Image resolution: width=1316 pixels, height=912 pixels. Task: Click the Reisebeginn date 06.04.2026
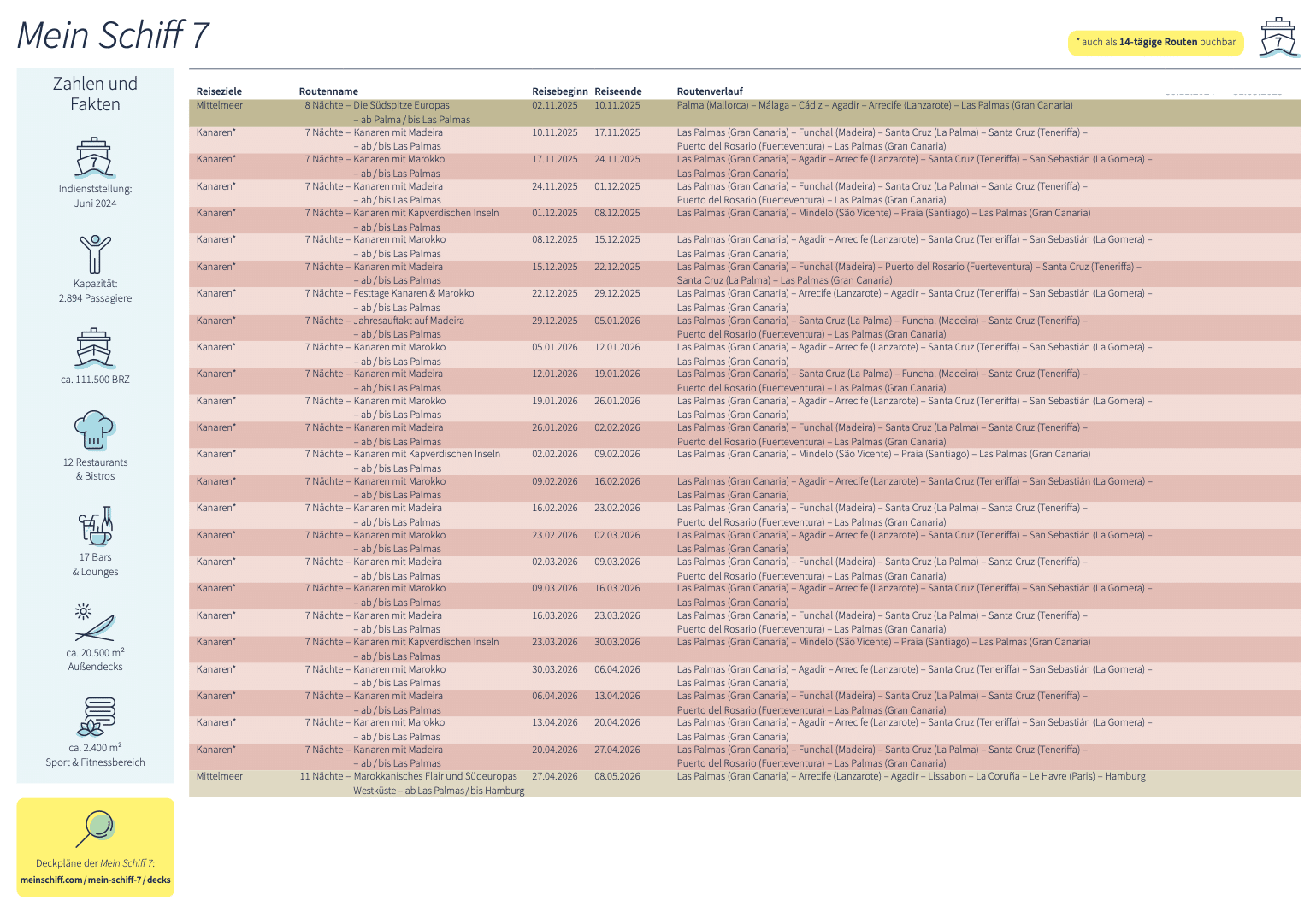coord(555,696)
